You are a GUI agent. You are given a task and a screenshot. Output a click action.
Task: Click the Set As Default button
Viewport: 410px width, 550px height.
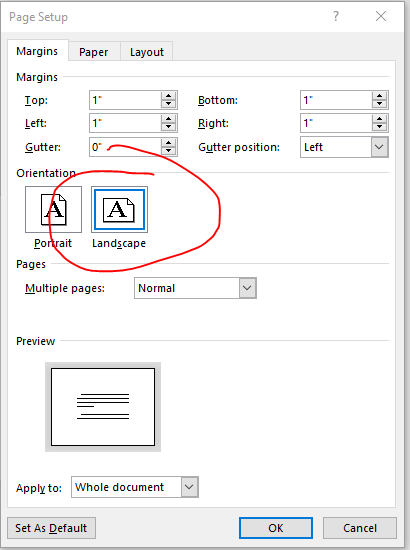coord(51,528)
